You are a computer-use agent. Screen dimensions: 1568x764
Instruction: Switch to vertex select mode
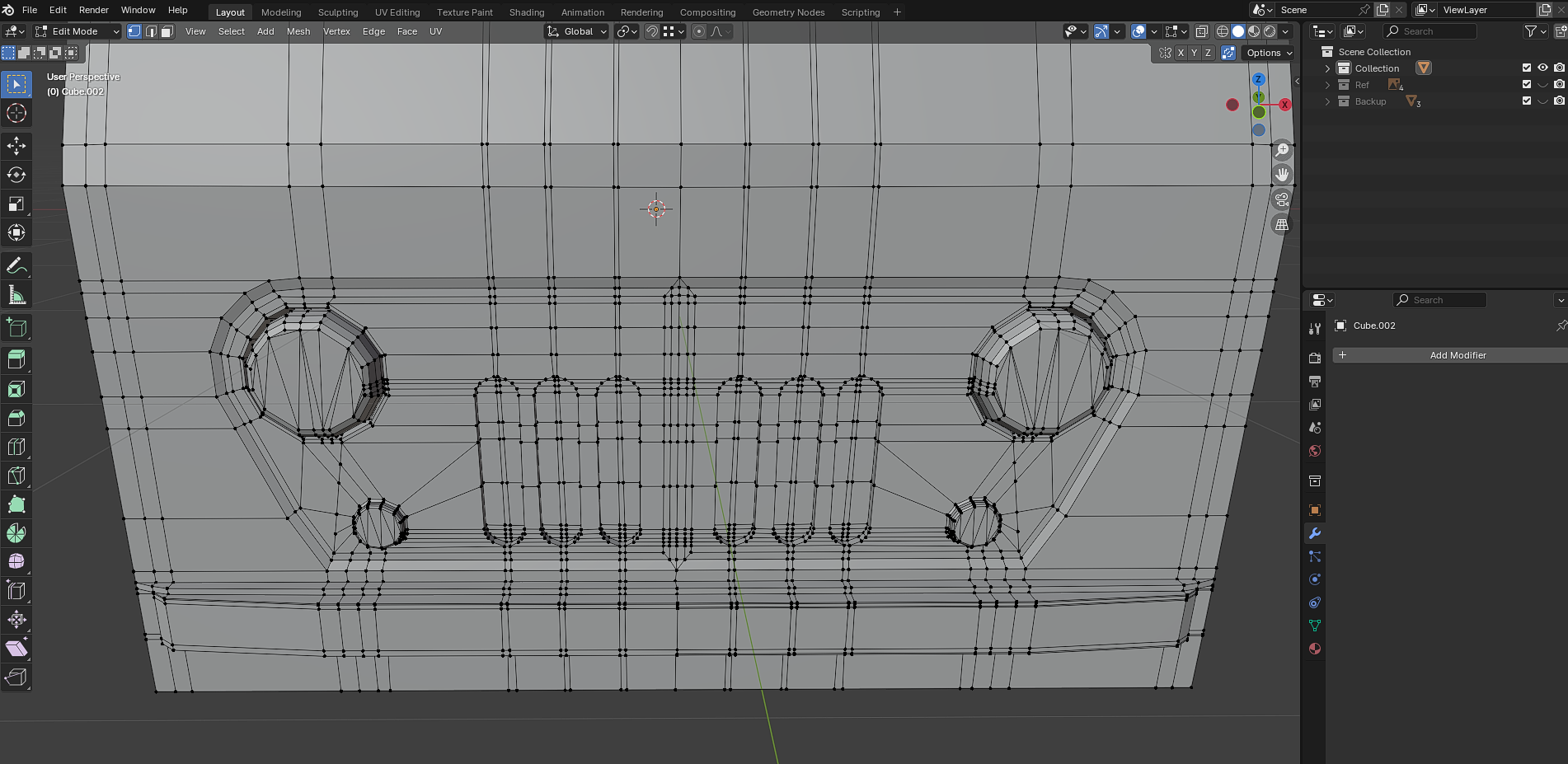[134, 31]
